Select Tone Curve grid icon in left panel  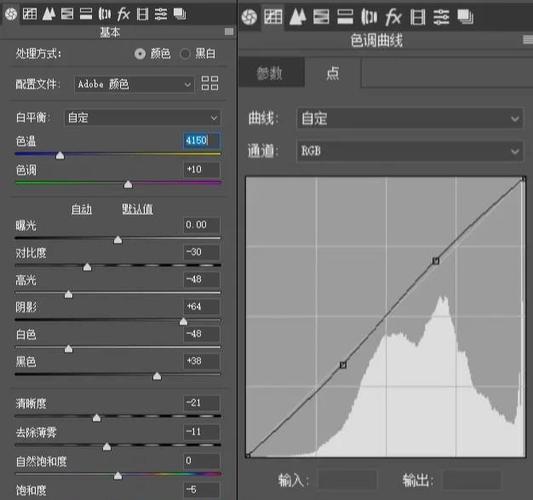30,14
